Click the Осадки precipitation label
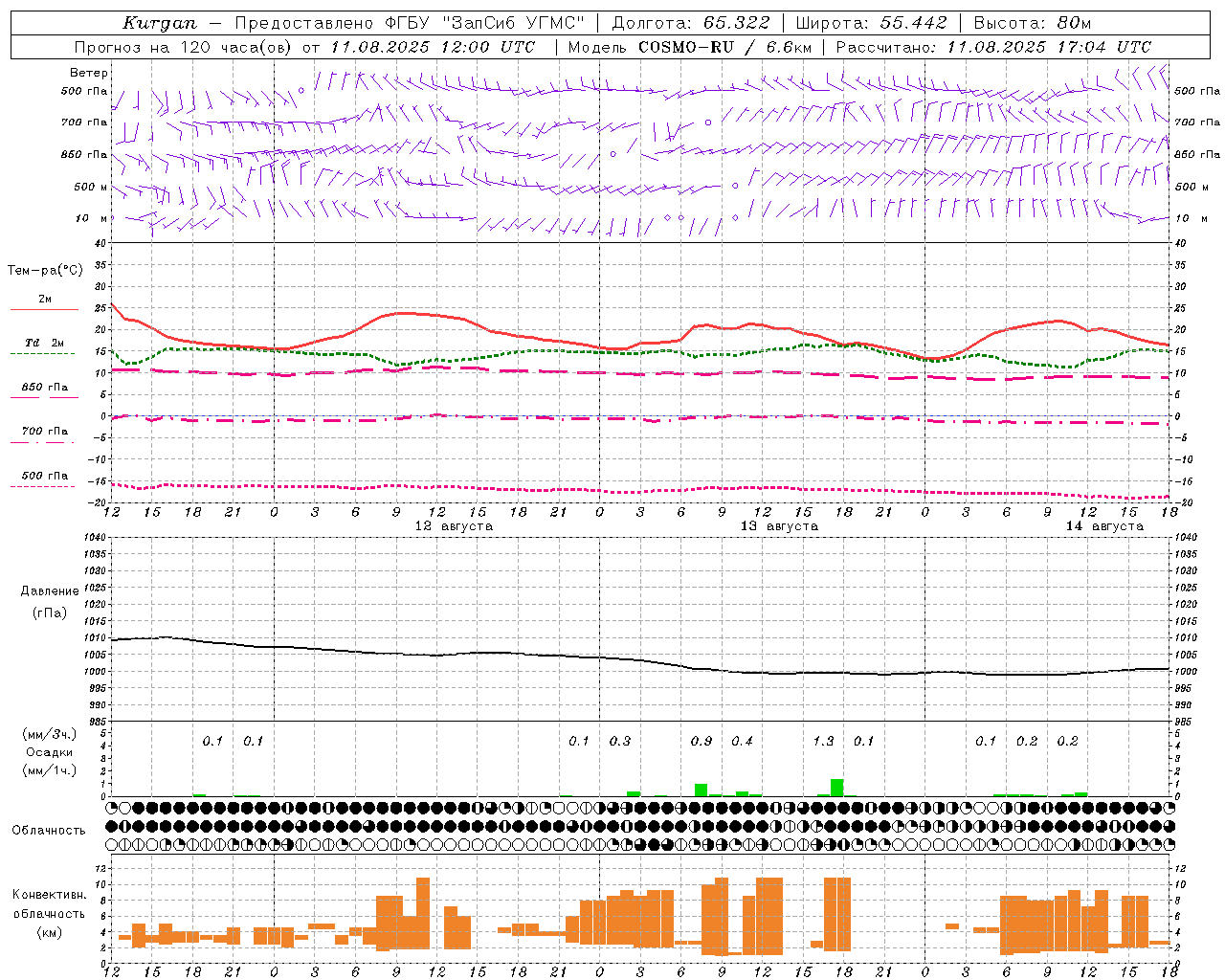Screen dimensions: 1225x980 coord(50,752)
